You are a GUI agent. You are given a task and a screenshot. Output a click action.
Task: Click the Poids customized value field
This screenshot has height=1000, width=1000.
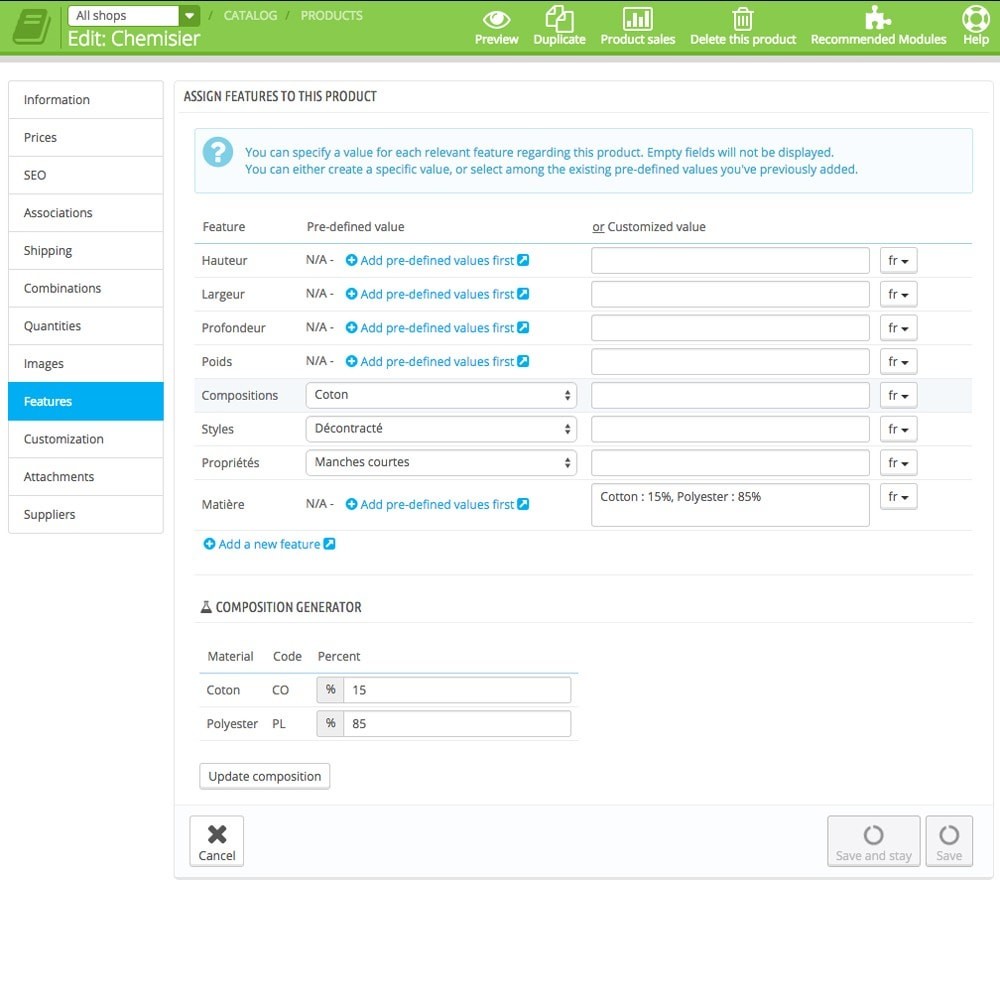[730, 362]
